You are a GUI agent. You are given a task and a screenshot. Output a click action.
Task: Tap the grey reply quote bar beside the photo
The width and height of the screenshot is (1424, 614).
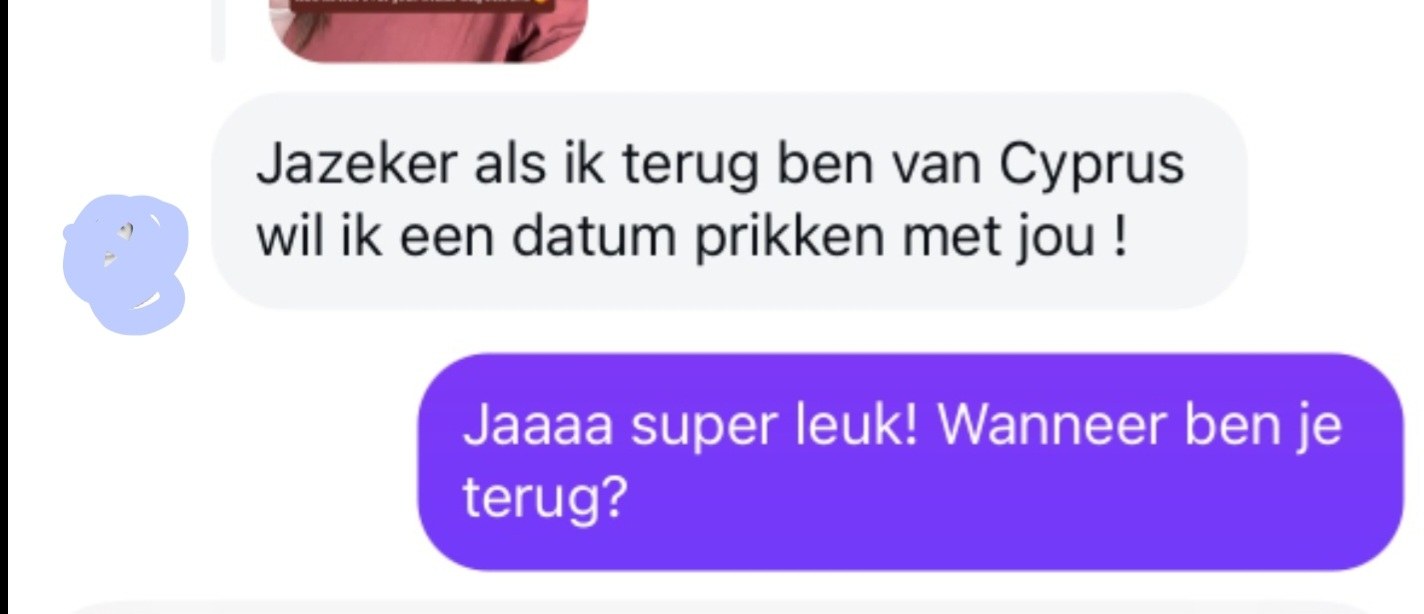217,30
